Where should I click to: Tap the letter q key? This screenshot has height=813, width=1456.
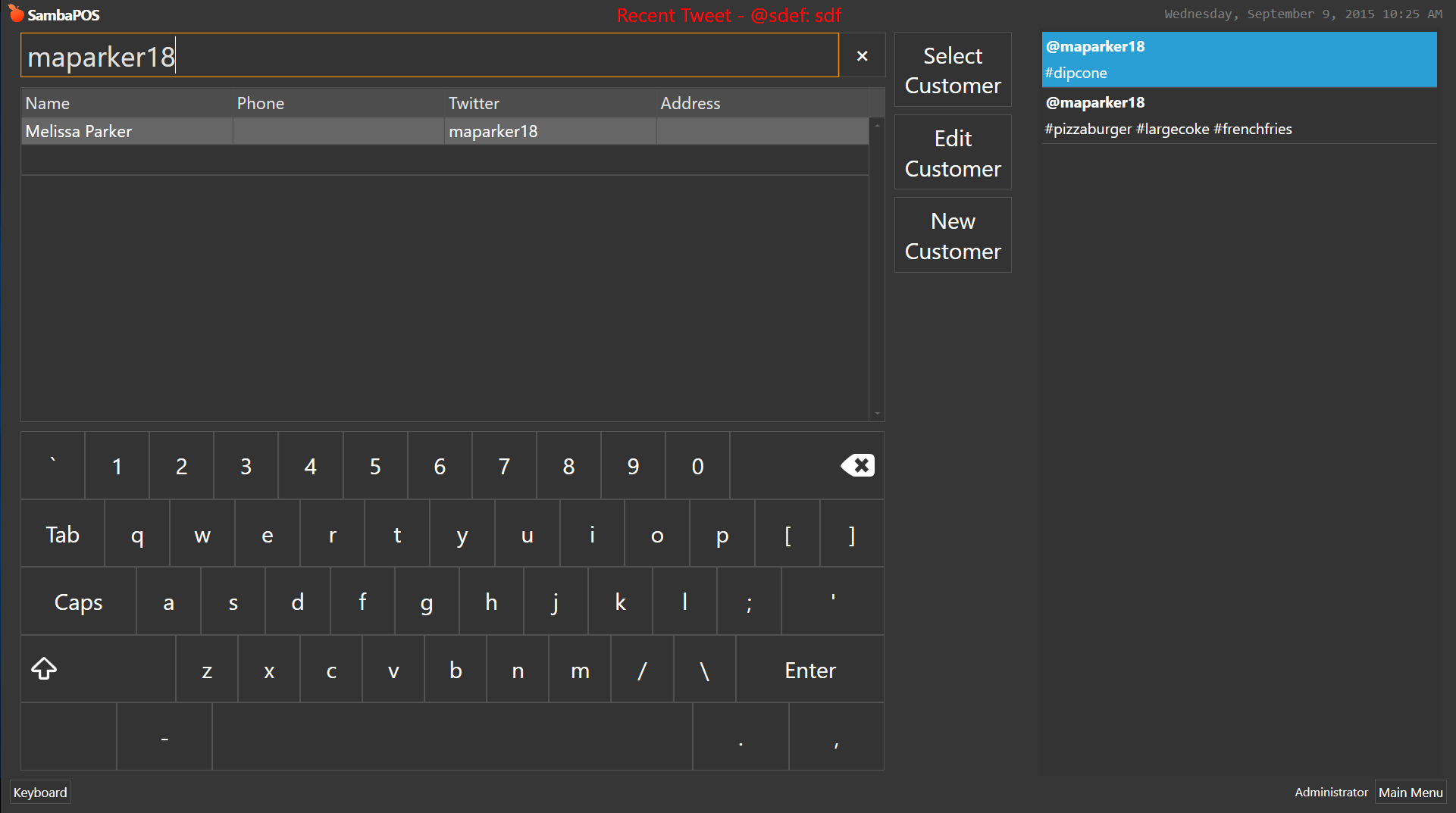point(137,534)
